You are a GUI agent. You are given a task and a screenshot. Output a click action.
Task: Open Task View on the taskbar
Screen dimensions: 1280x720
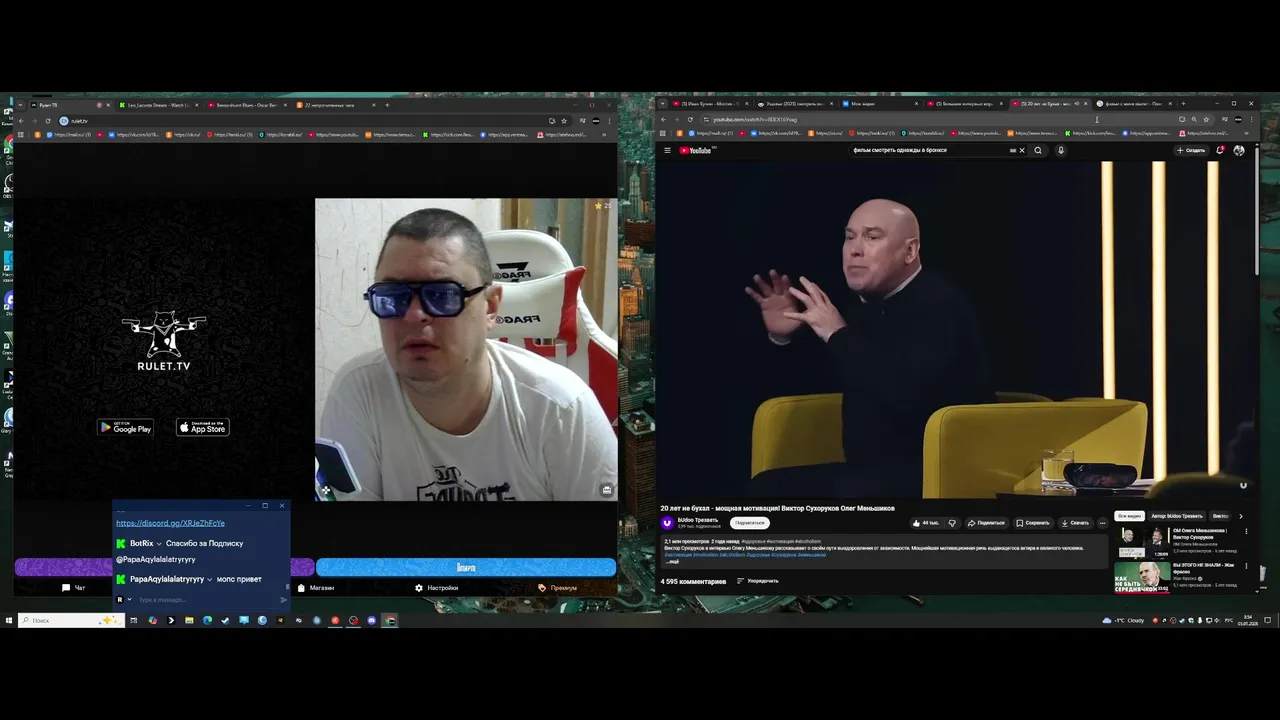click(x=133, y=620)
